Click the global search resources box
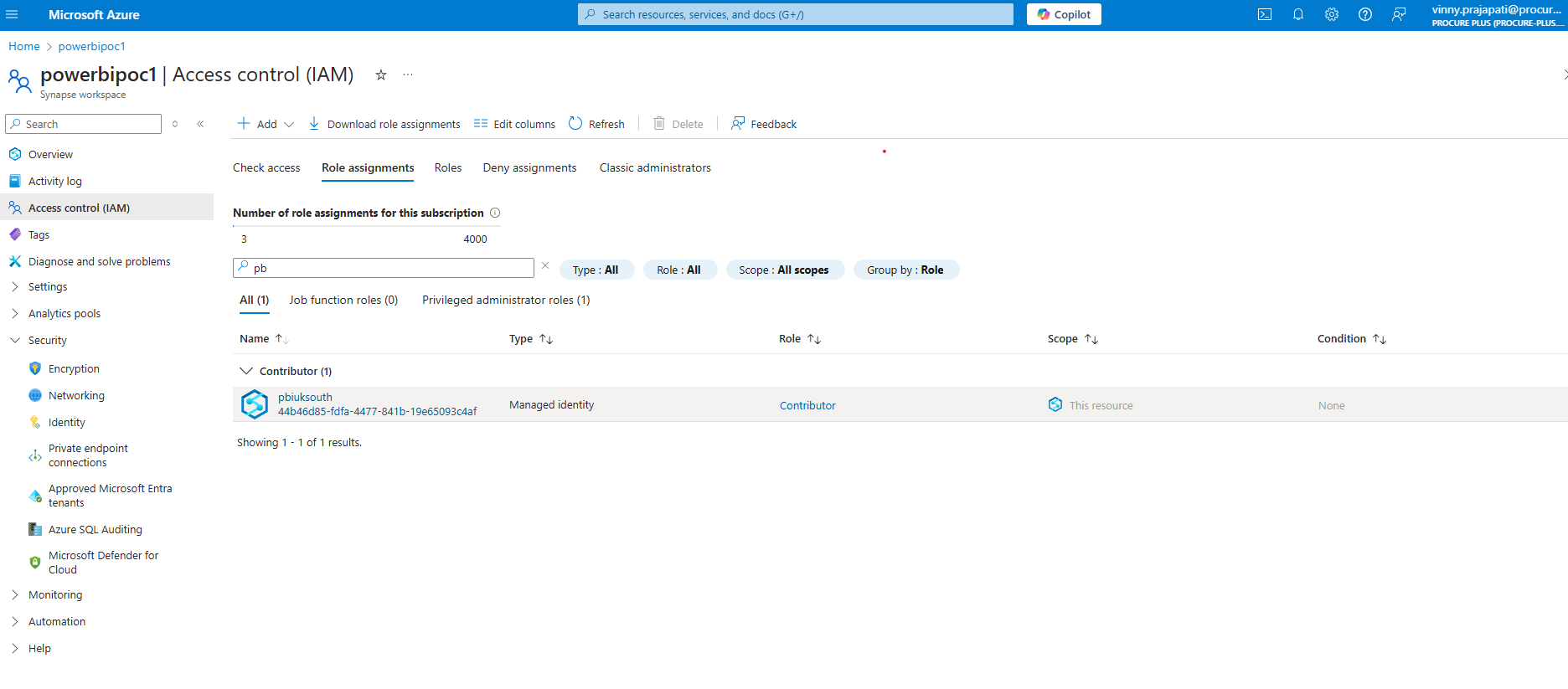 pyautogui.click(x=795, y=14)
